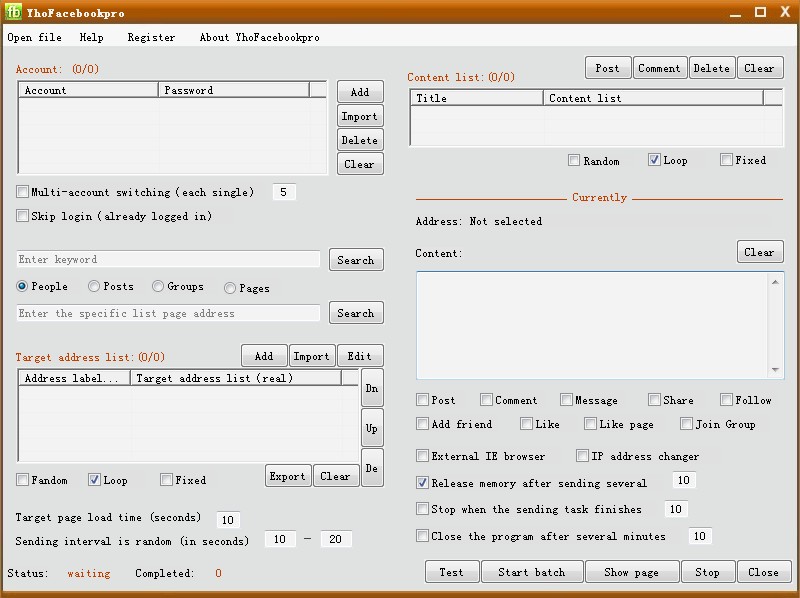Screen dimensions: 800x598
Task: Click Start batch button
Action: (532, 572)
